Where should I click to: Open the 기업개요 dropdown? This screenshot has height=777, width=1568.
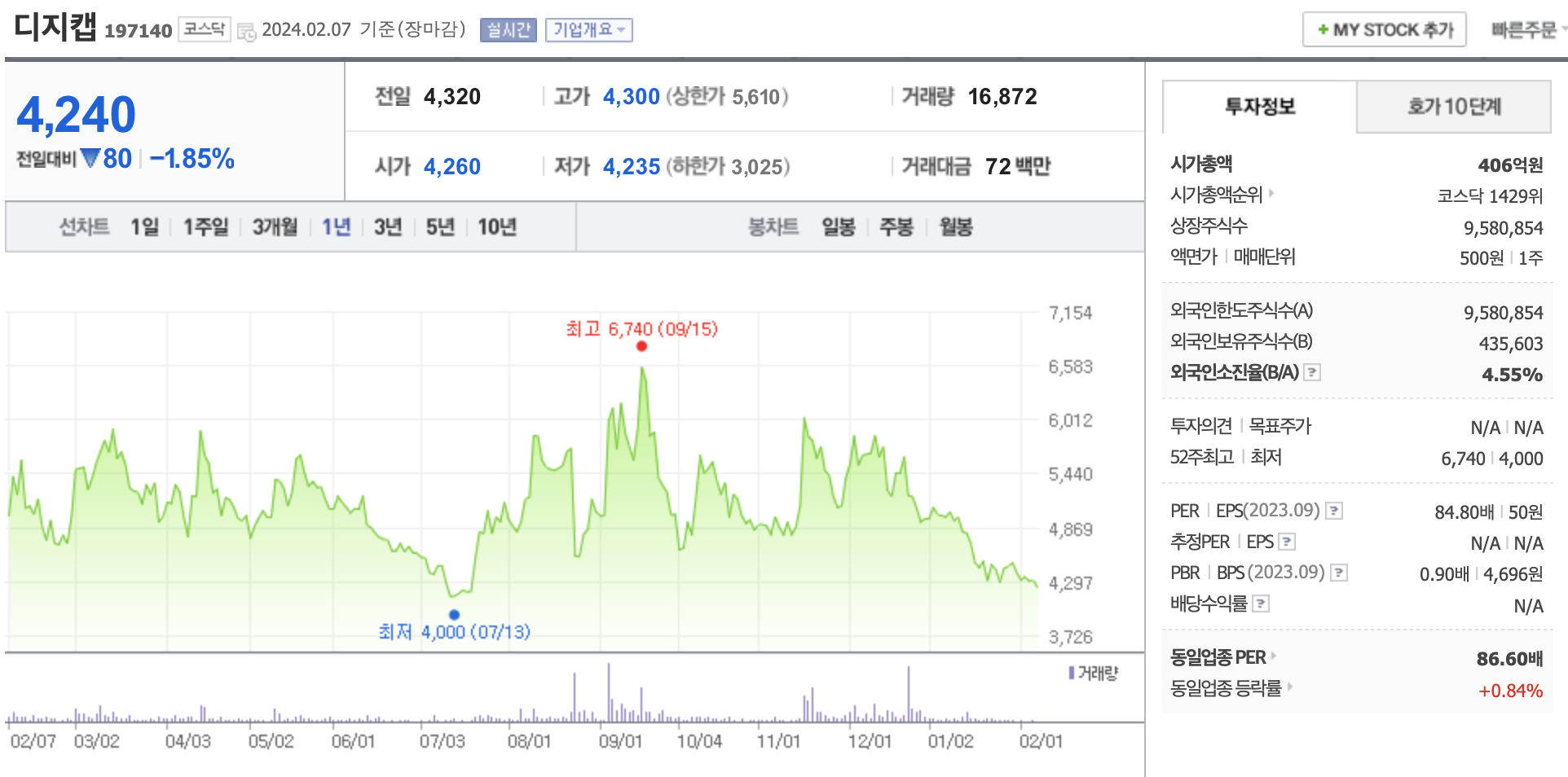pyautogui.click(x=589, y=30)
